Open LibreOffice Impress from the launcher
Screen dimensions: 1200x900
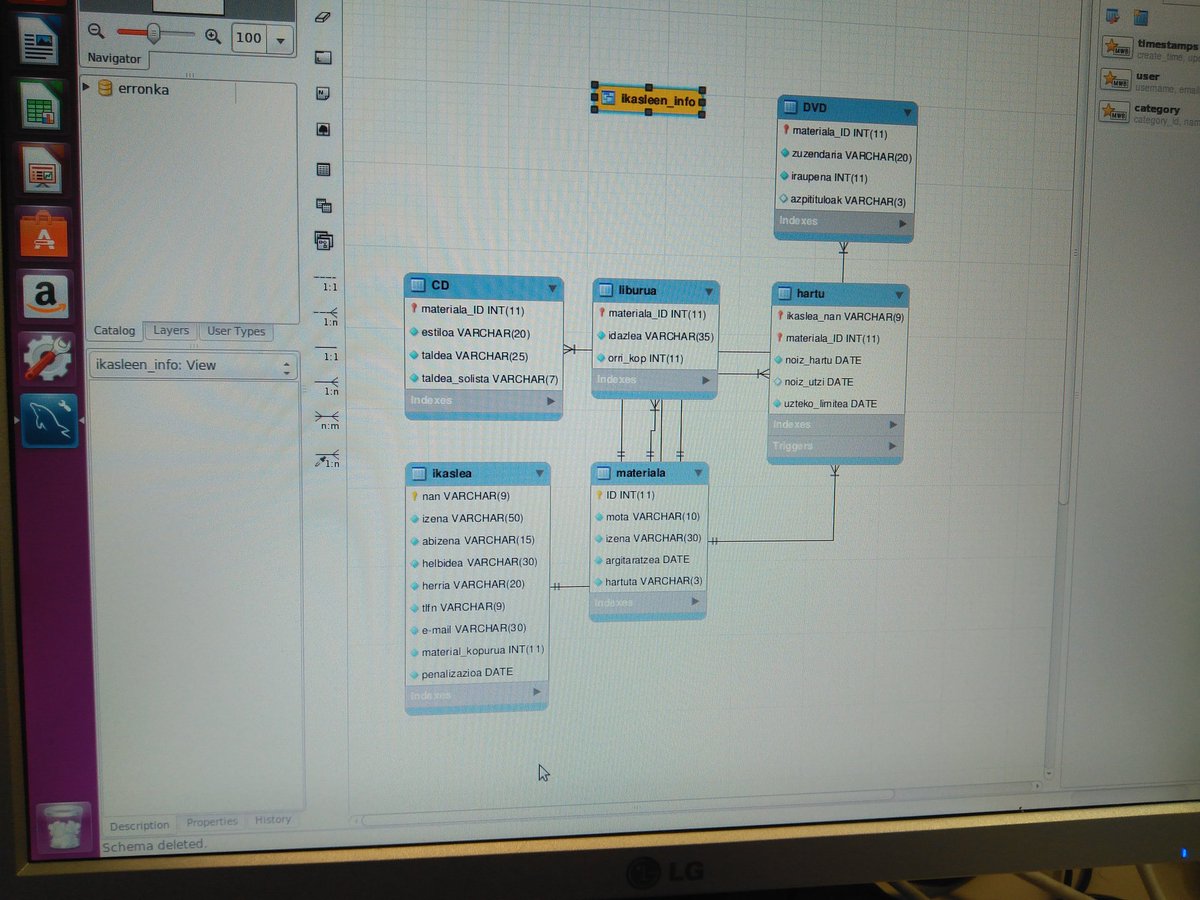[x=42, y=170]
